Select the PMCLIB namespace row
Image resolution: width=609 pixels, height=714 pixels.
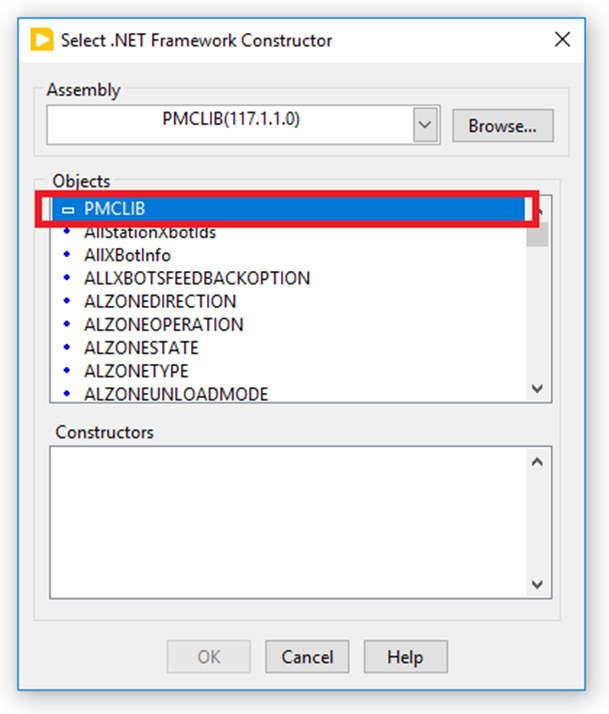coord(115,209)
